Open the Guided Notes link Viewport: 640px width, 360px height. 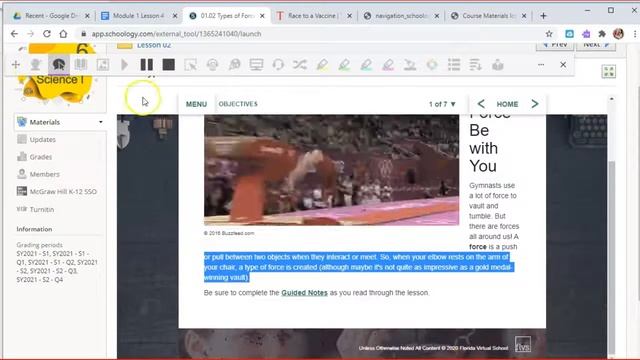coord(304,293)
